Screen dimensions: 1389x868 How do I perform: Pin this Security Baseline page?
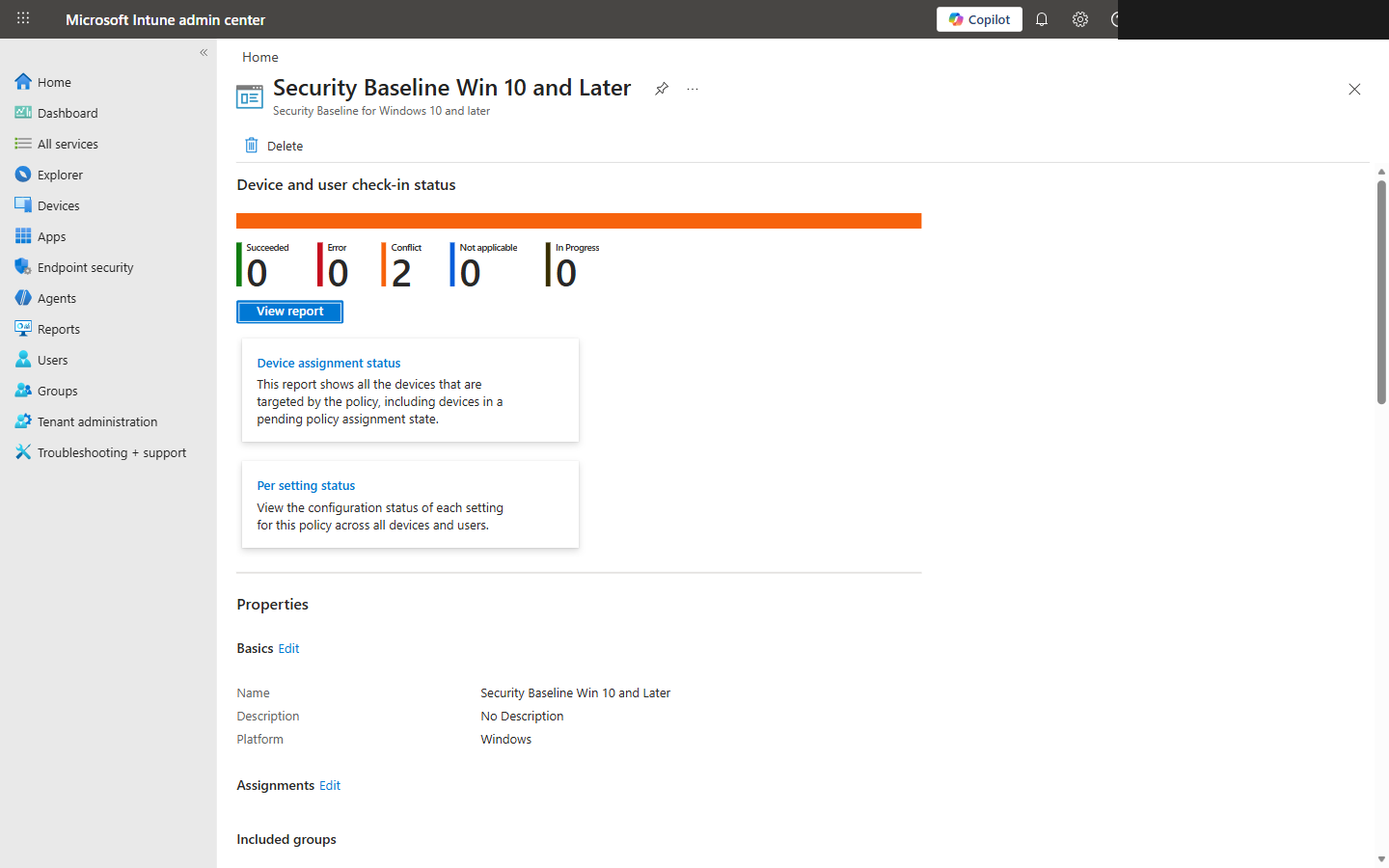coord(662,89)
